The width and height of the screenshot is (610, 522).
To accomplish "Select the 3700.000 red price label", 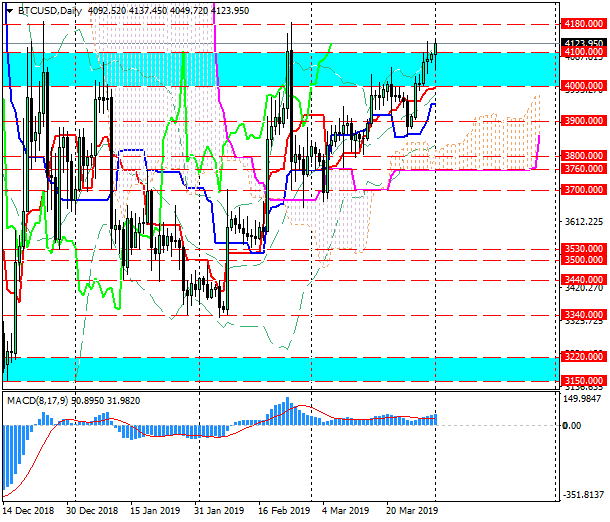I will pos(581,189).
